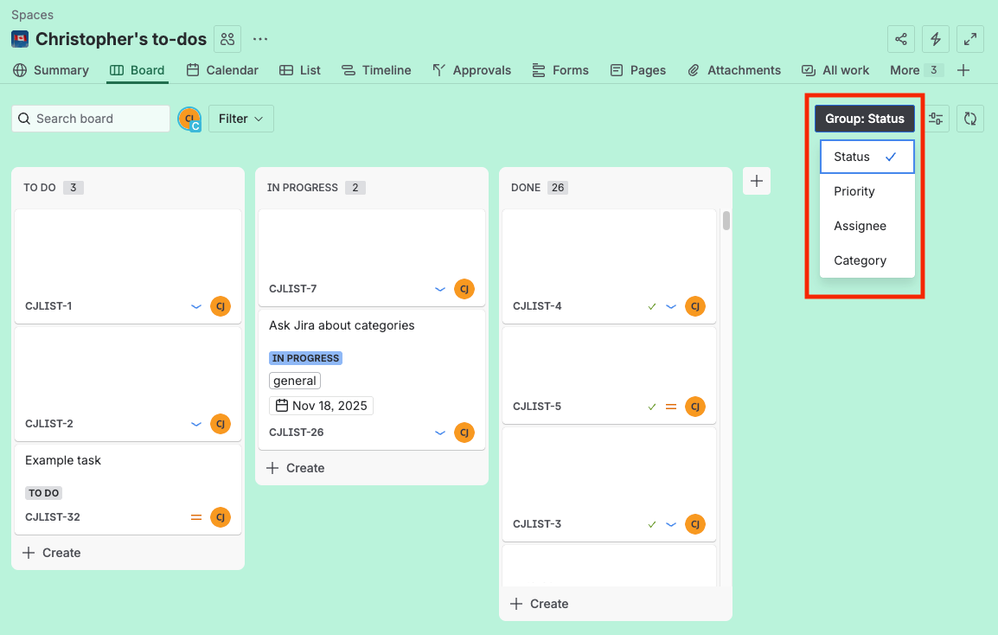Refresh the board with the refresh icon
998x635 pixels.
click(970, 118)
